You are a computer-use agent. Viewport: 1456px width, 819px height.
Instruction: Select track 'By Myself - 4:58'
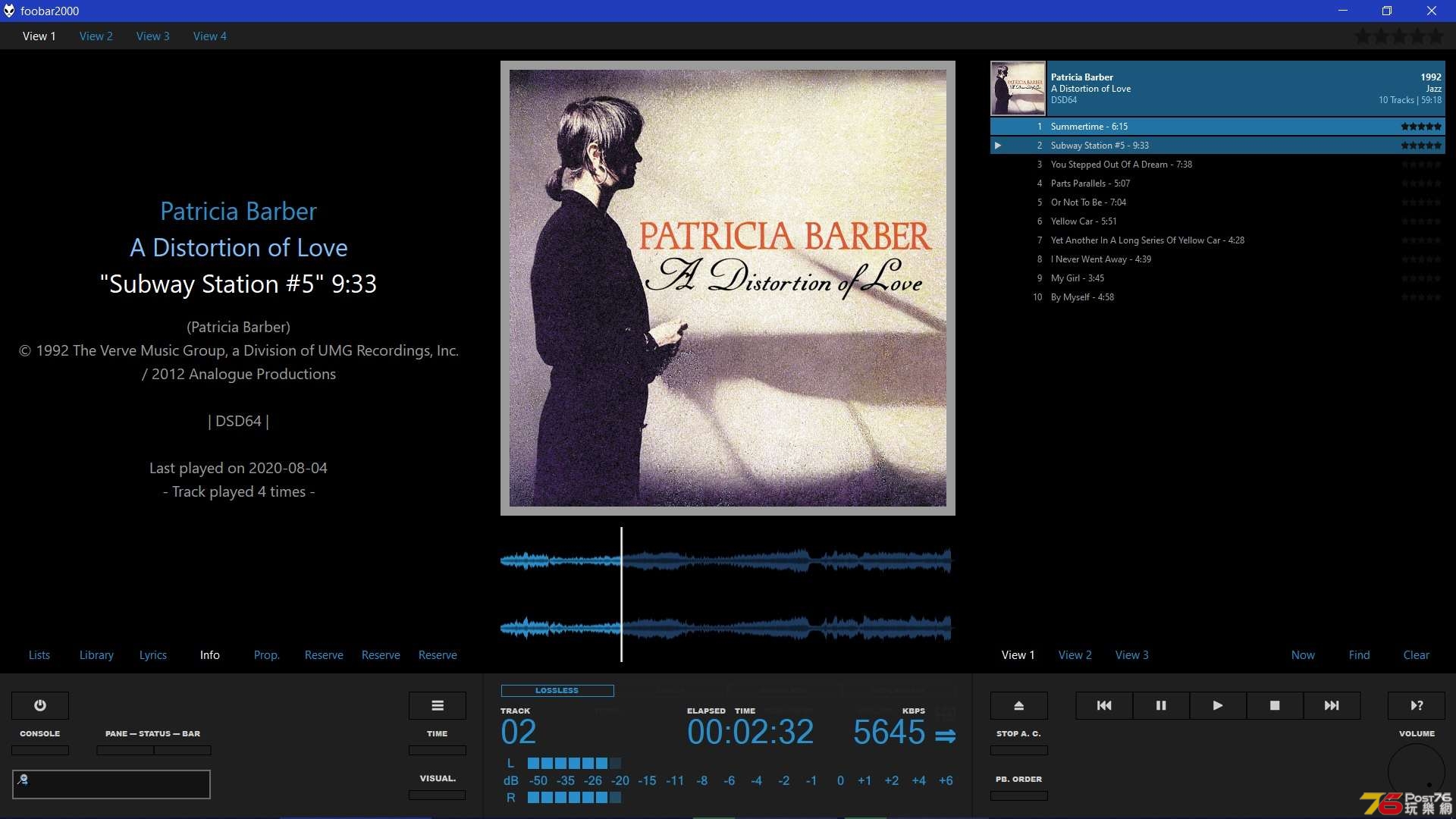1218,297
